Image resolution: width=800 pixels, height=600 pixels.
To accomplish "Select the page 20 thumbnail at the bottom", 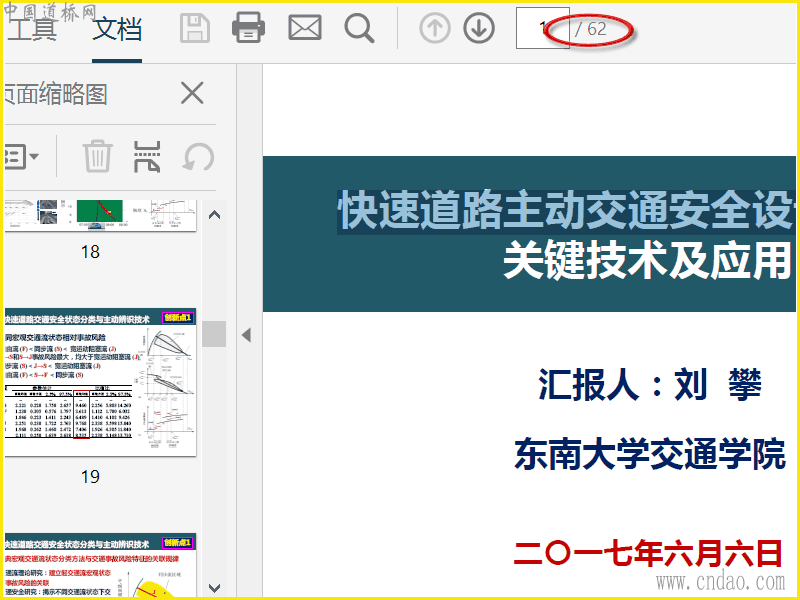I will tap(100, 565).
